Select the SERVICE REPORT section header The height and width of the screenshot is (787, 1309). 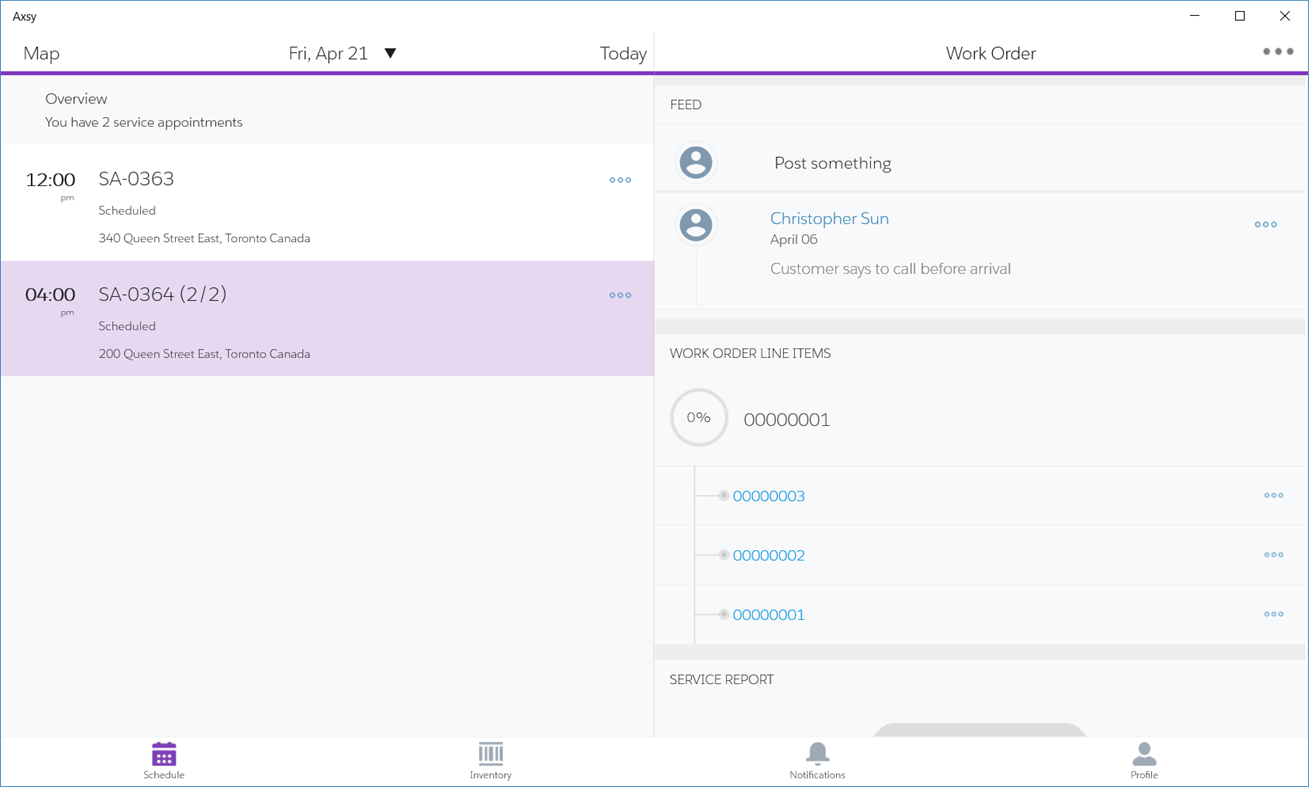(721, 679)
